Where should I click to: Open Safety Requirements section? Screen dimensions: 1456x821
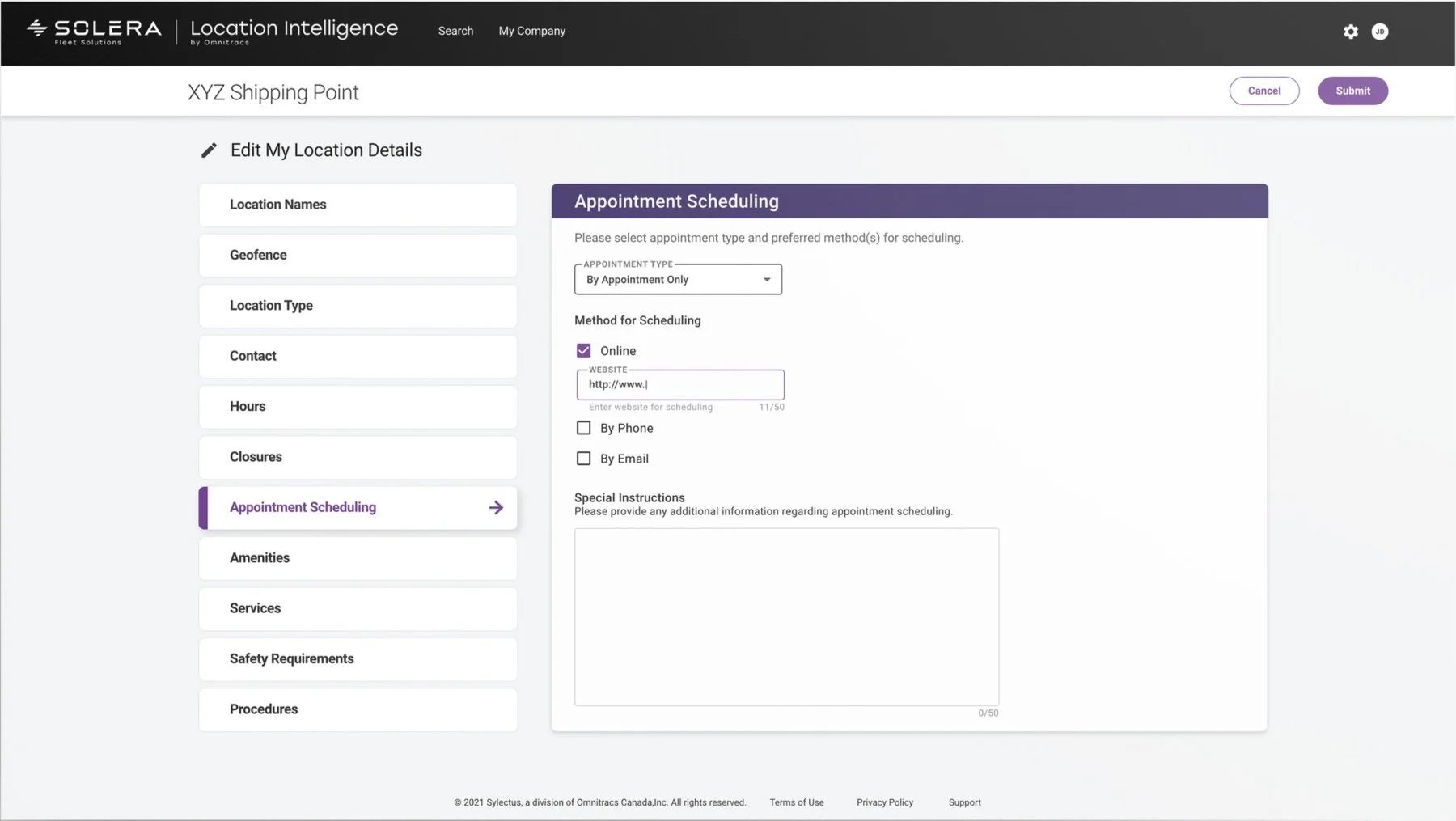click(x=358, y=659)
